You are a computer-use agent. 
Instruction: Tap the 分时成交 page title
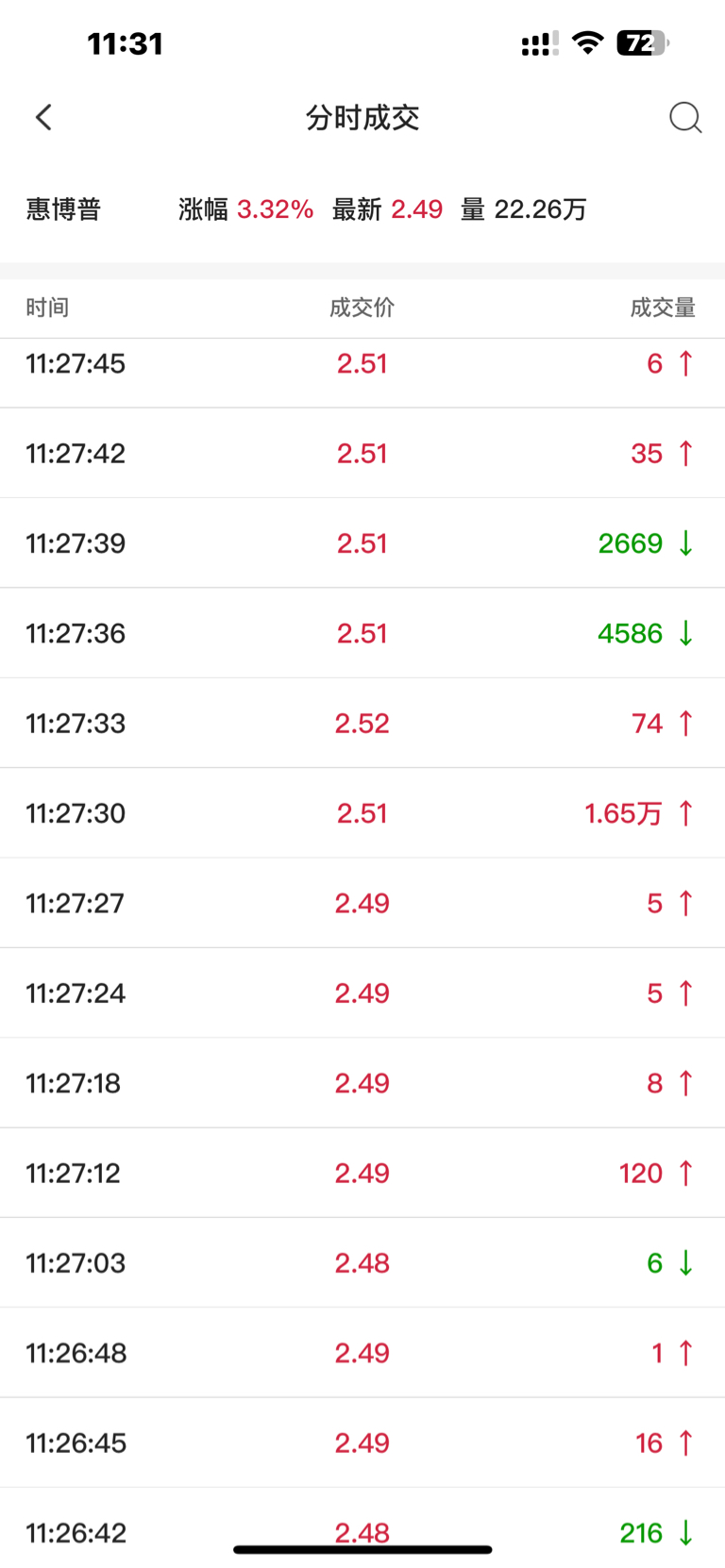pyautogui.click(x=362, y=118)
